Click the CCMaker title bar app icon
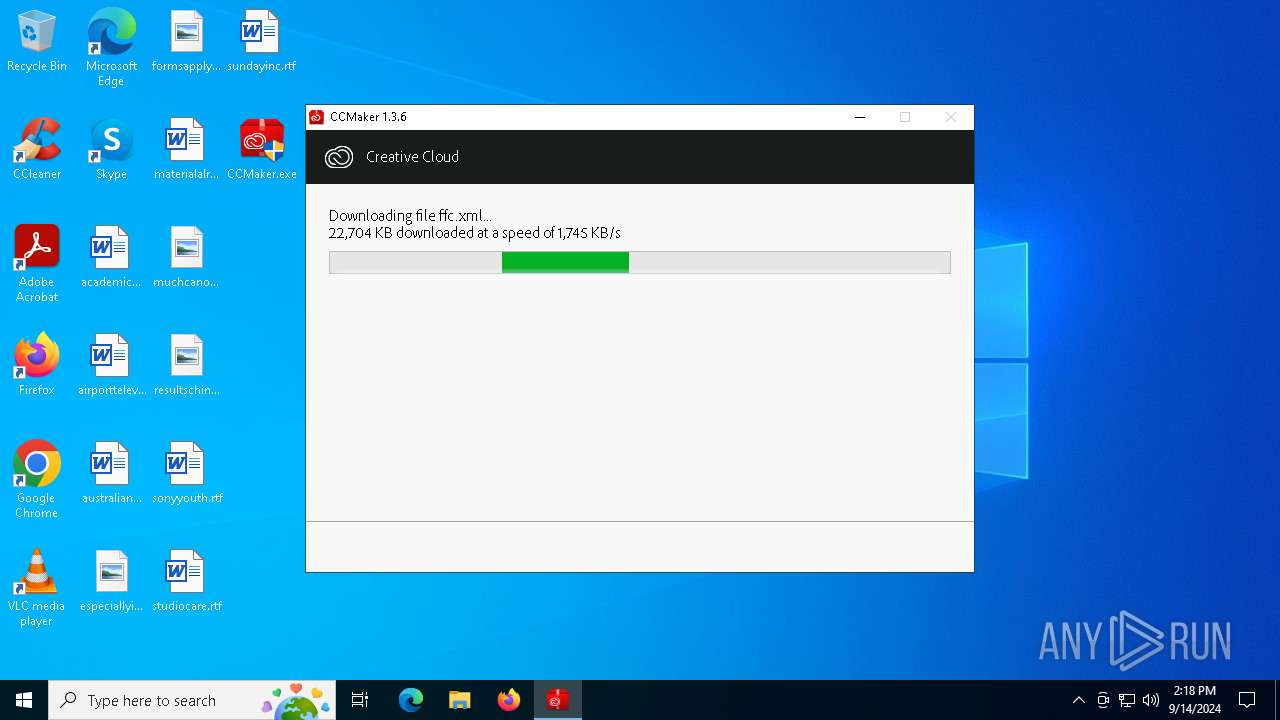This screenshot has width=1280, height=720. 317,117
